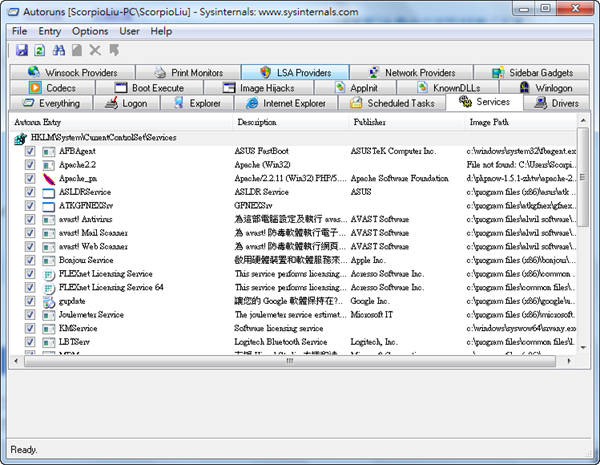Click the Save toolbar icon
Viewport: 600px width, 465px height.
(x=20, y=49)
